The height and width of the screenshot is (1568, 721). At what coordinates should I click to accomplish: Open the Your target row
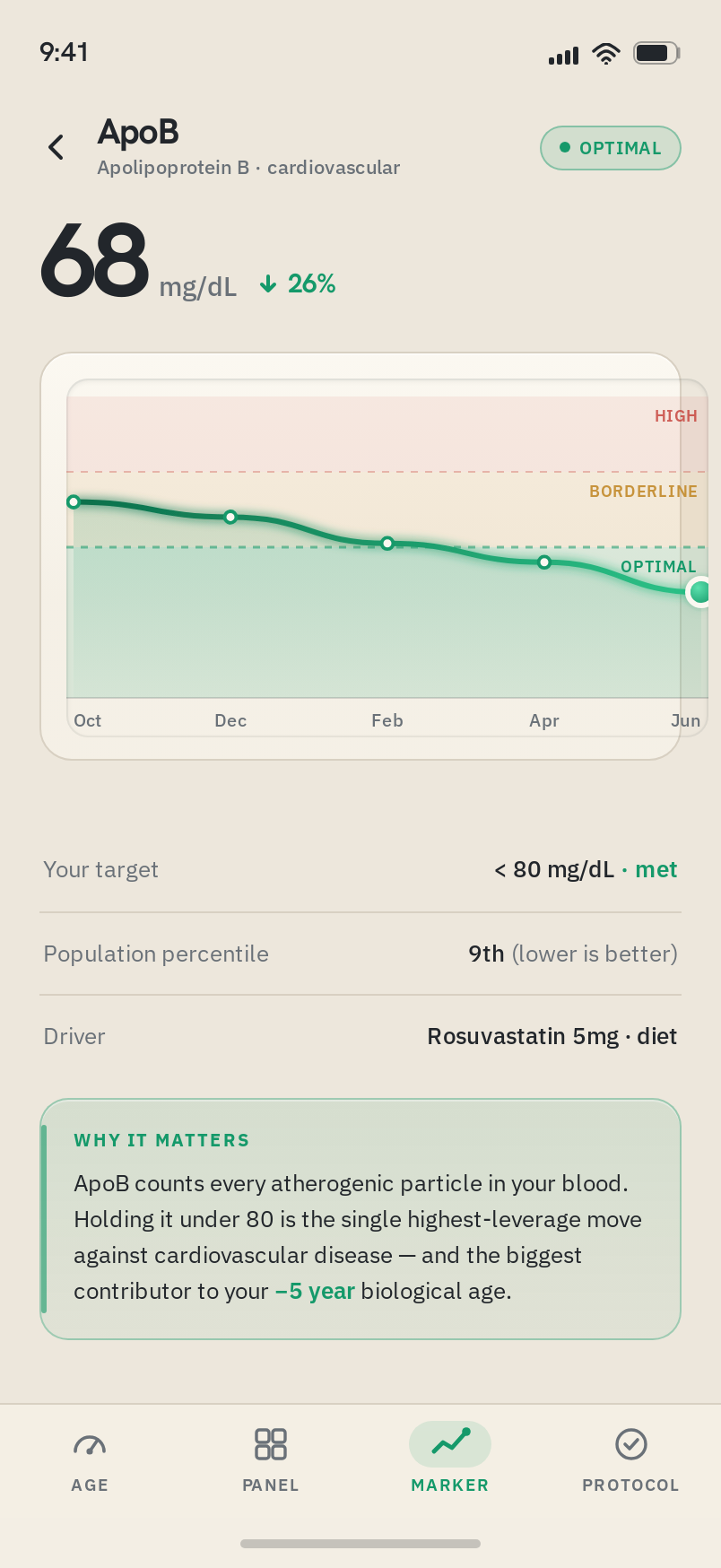360,870
